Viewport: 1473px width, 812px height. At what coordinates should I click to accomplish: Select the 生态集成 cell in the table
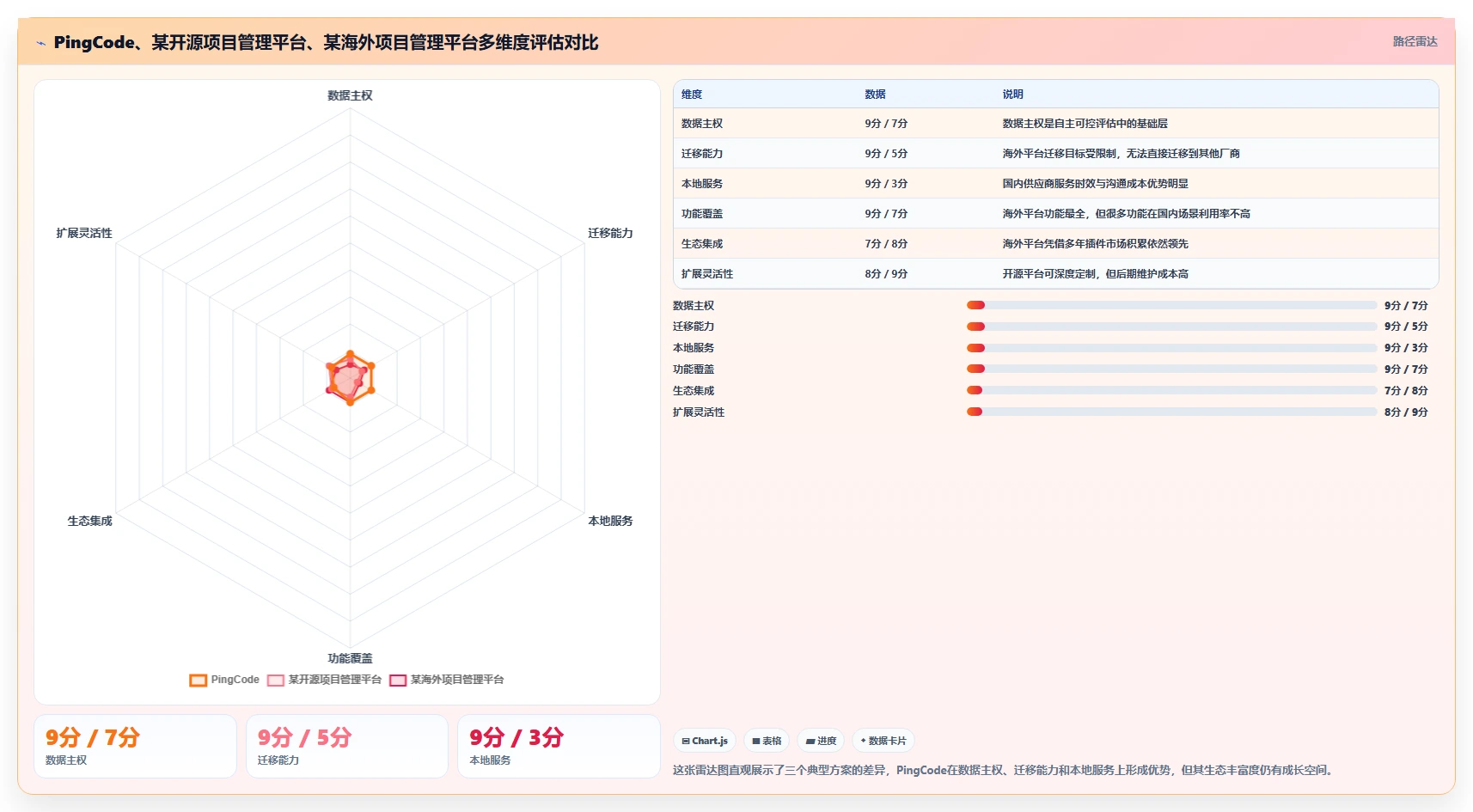pos(702,244)
